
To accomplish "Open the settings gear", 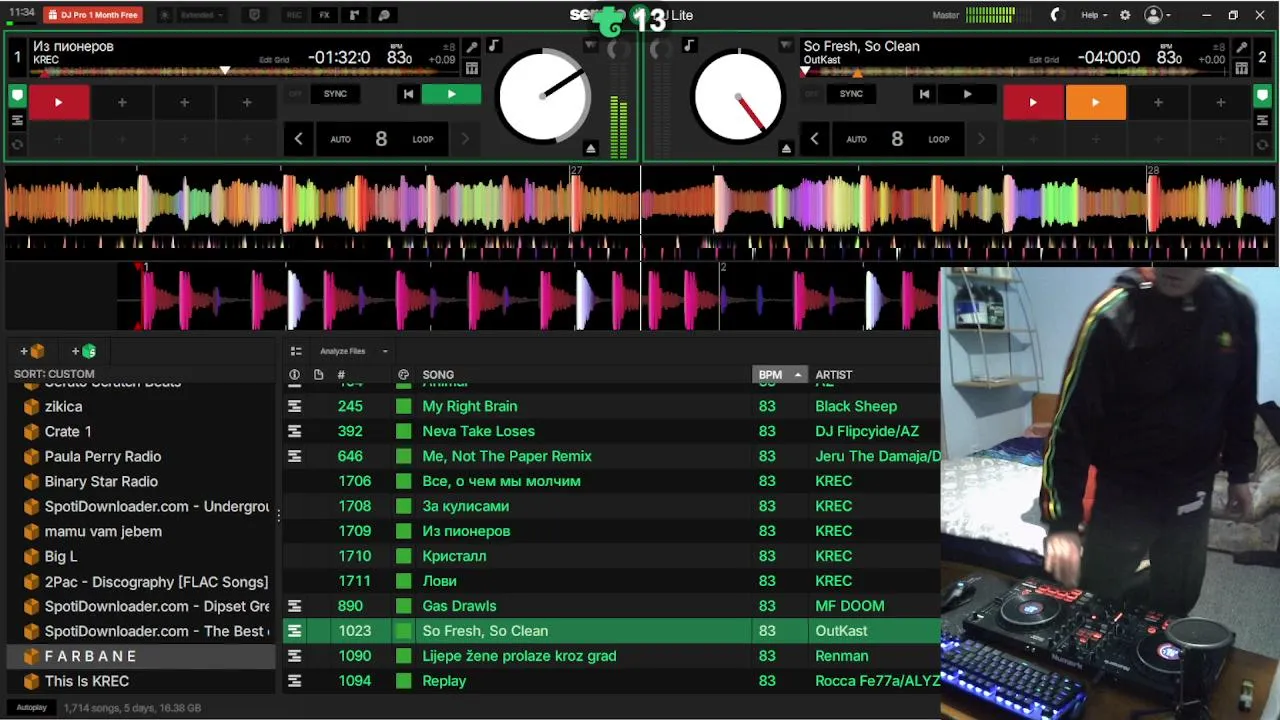I will tap(1125, 15).
